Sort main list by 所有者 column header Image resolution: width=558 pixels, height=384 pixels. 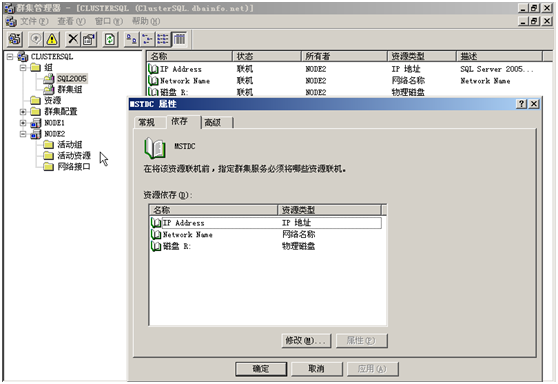pos(344,56)
